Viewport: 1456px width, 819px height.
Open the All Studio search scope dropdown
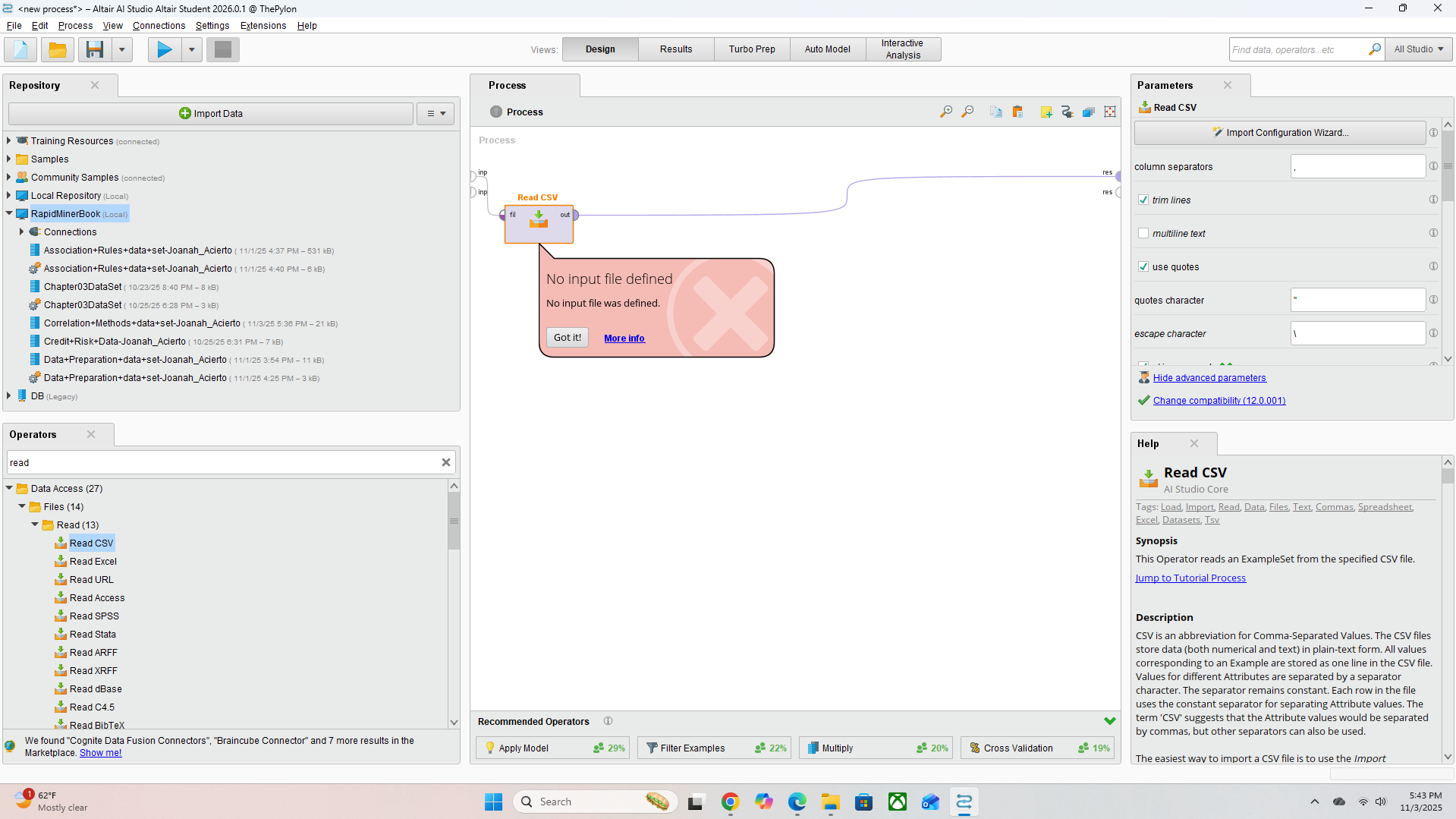1418,49
